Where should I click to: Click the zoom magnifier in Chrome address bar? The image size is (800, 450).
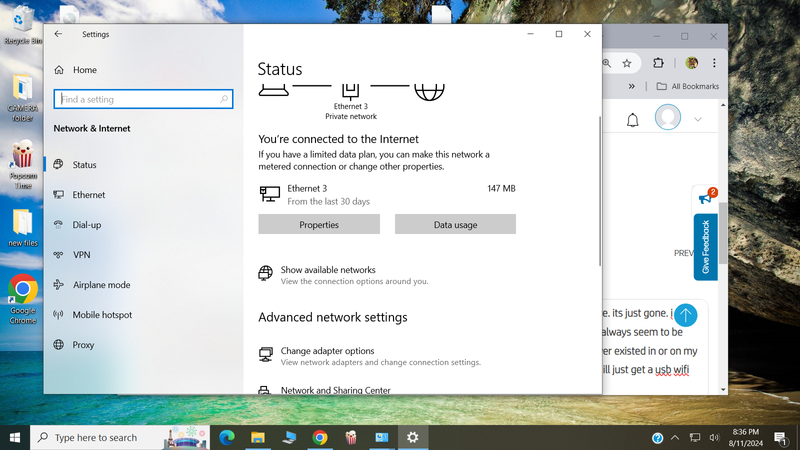[607, 63]
